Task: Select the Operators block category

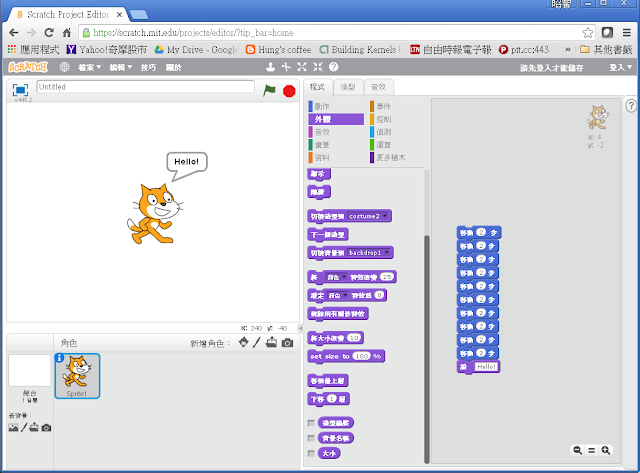Action: 397,144
